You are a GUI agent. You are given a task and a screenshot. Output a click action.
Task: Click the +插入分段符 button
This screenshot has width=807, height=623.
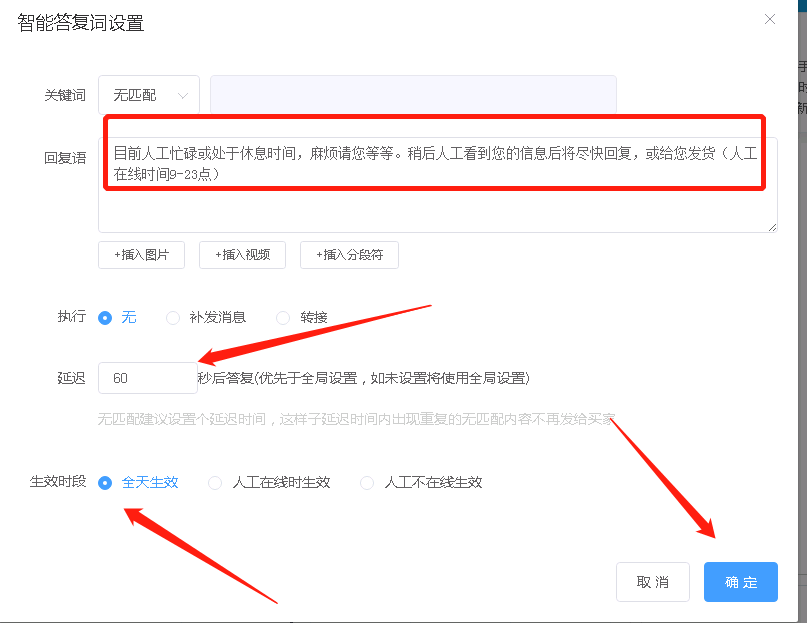(x=349, y=255)
